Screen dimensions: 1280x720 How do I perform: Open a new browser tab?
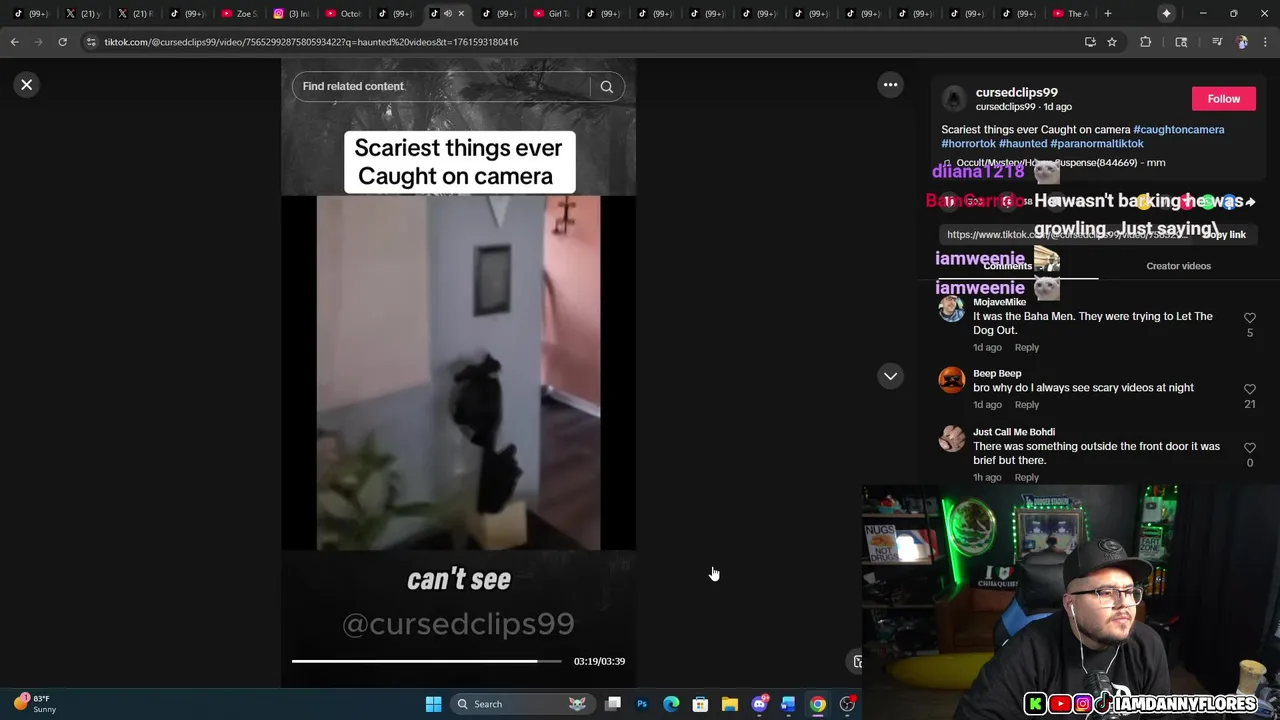1107,13
